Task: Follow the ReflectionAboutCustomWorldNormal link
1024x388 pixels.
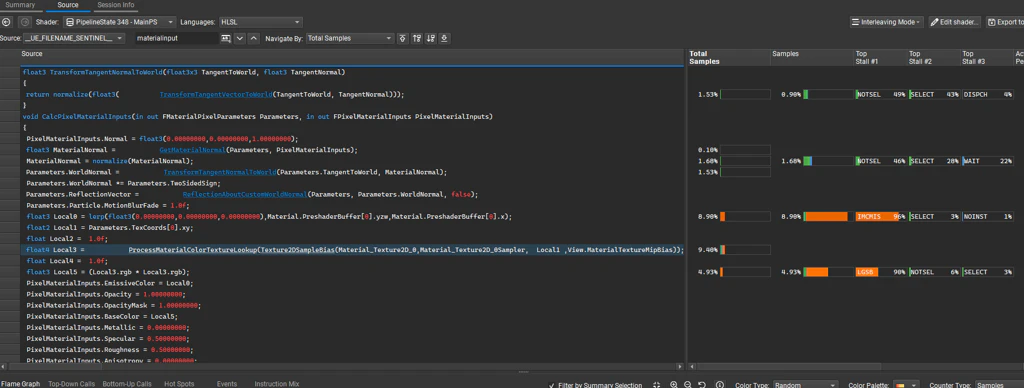Action: point(246,195)
